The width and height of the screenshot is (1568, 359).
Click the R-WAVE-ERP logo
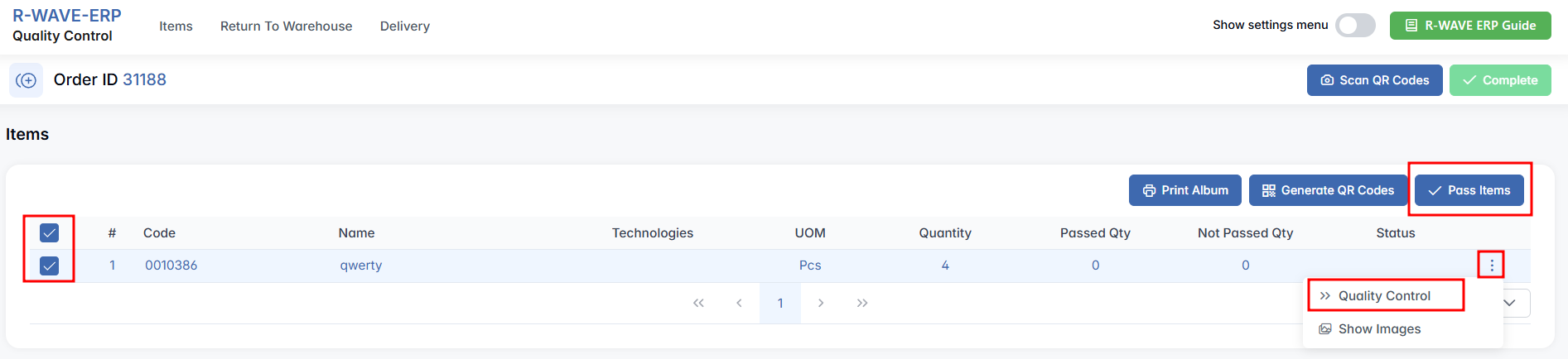(66, 16)
